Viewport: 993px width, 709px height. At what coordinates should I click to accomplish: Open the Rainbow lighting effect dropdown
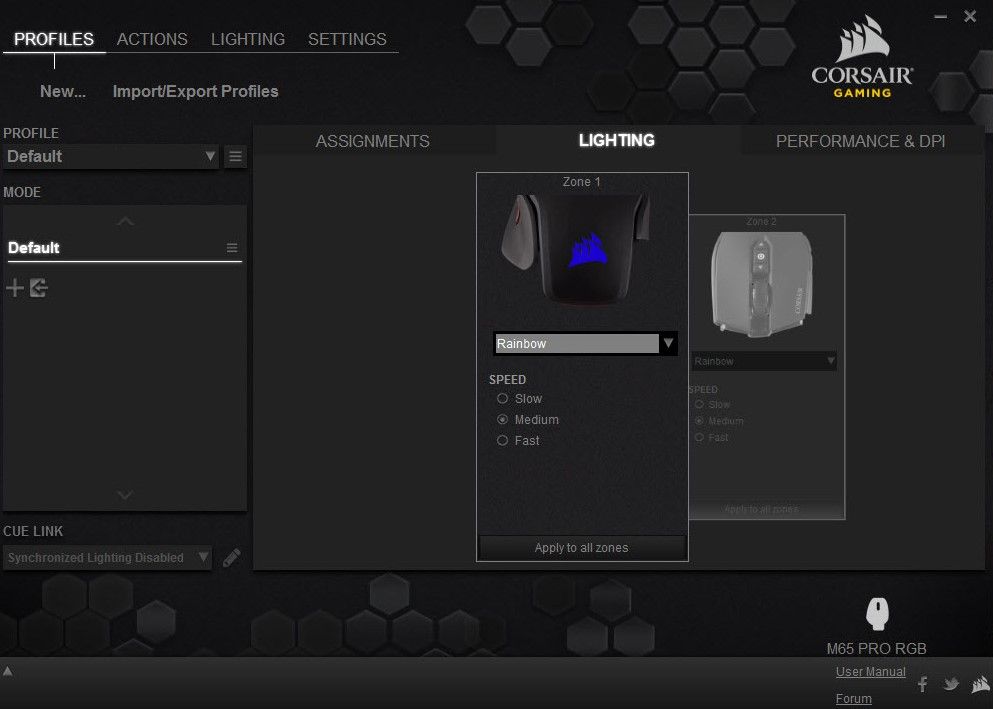[668, 344]
